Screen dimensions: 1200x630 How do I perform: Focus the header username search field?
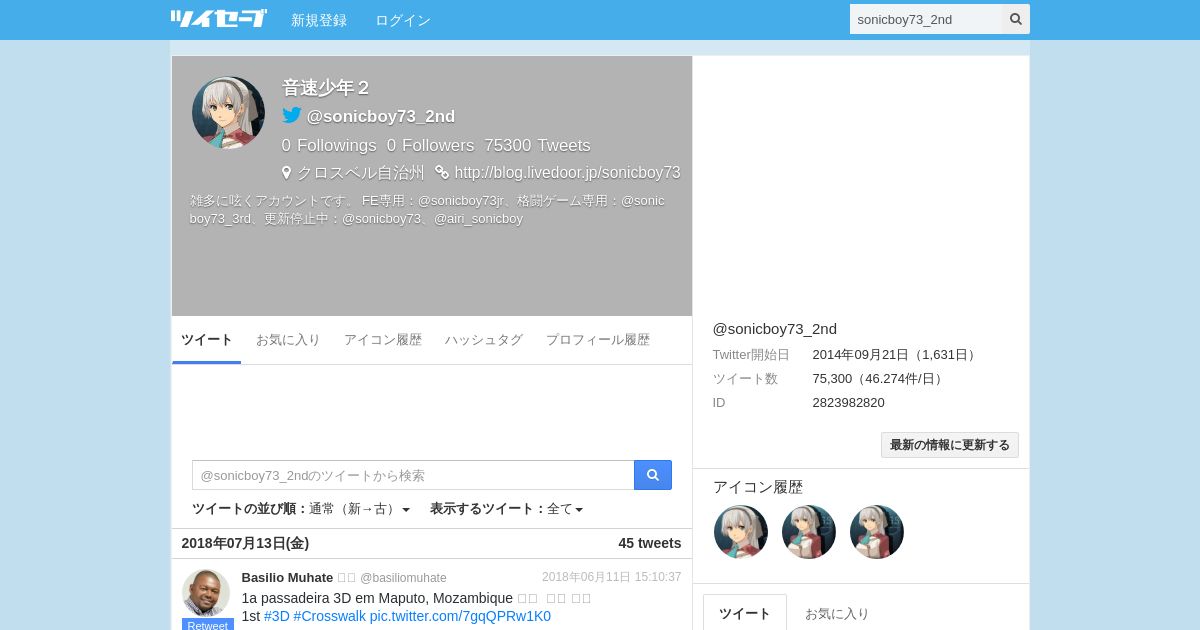pos(926,19)
